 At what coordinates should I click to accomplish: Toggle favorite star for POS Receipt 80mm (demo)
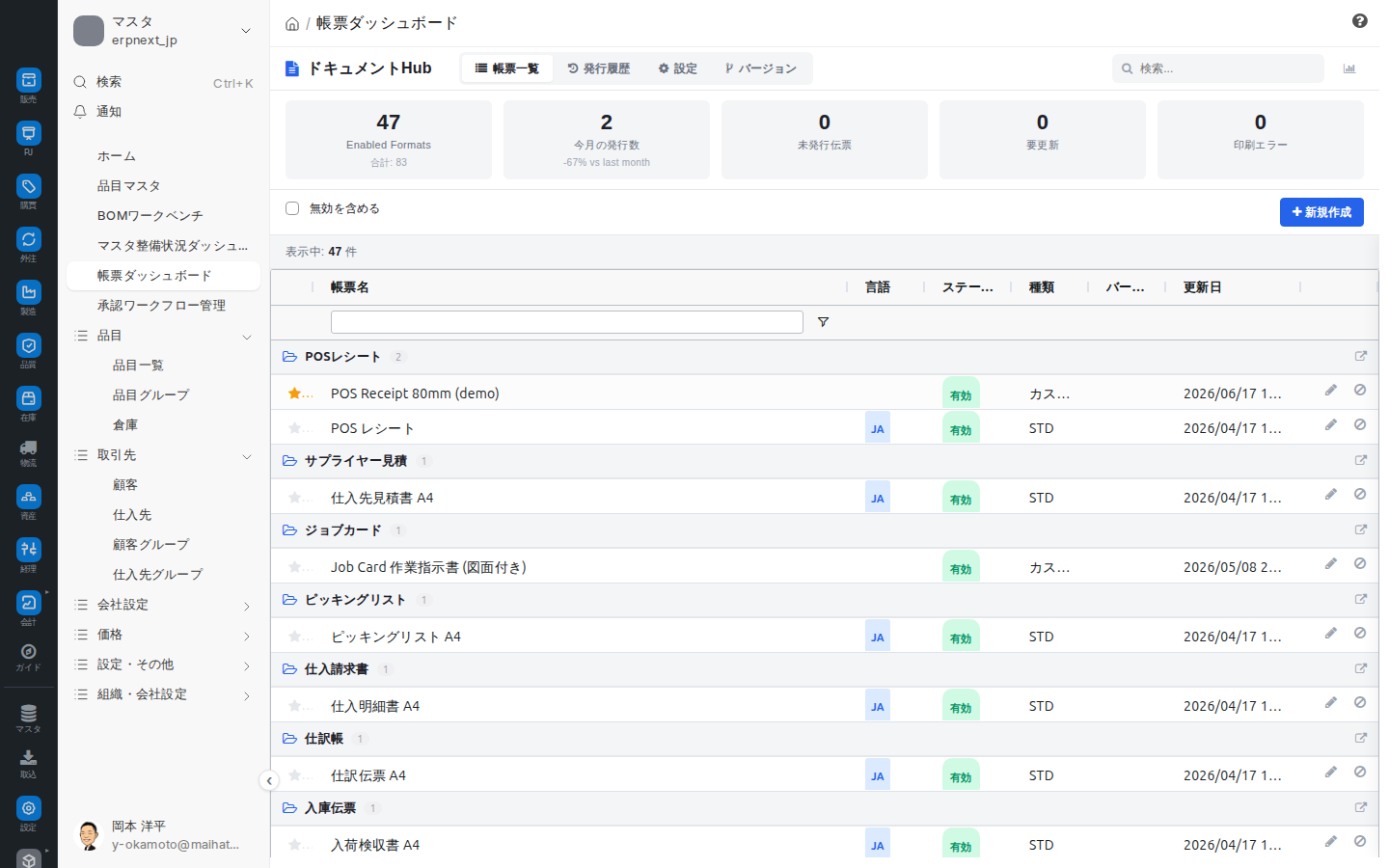pyautogui.click(x=294, y=393)
